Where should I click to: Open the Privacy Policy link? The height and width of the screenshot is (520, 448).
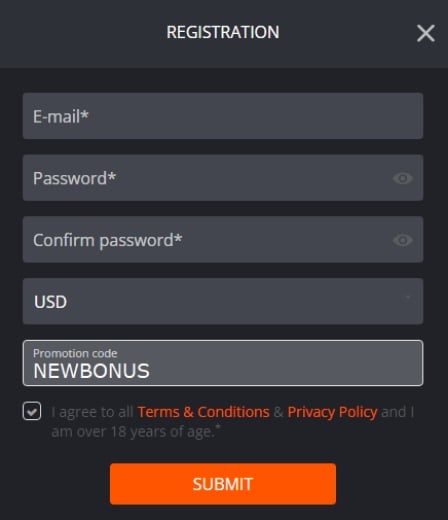332,412
